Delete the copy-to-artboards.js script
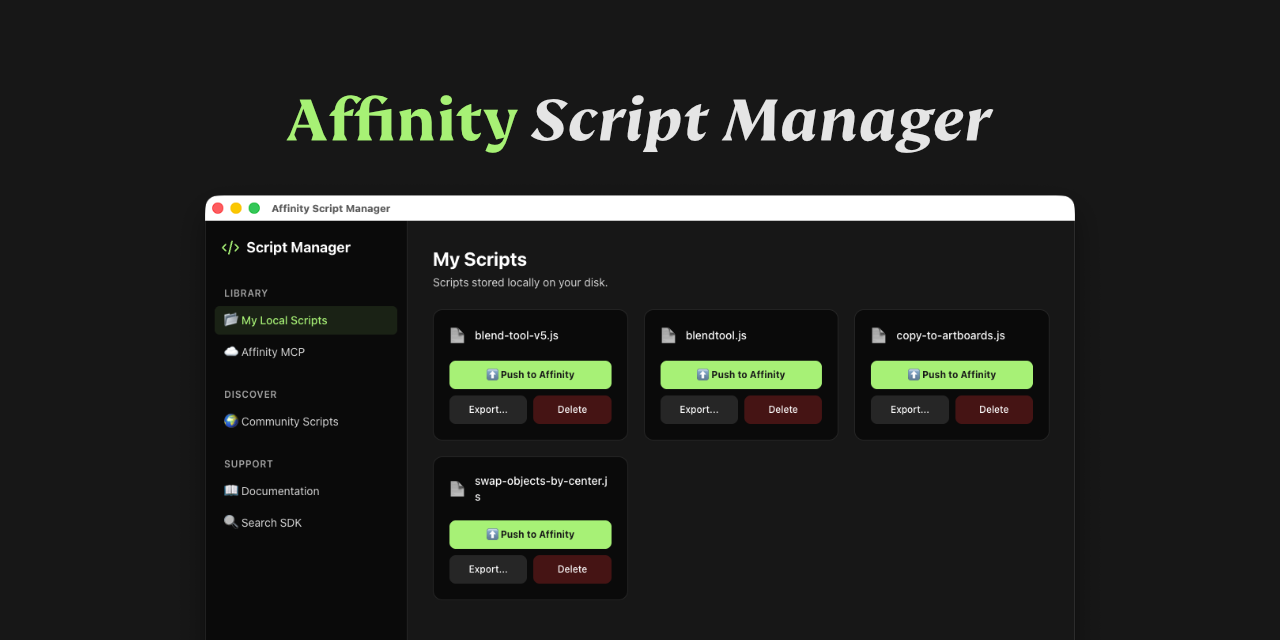1280x640 pixels. tap(993, 409)
